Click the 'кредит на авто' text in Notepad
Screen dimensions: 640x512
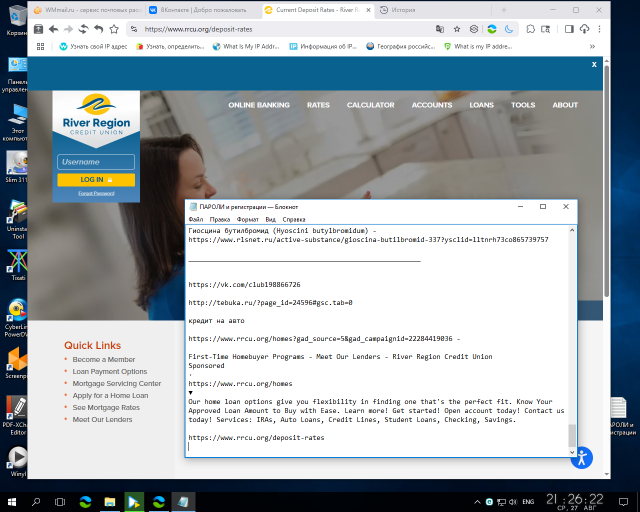pos(216,321)
